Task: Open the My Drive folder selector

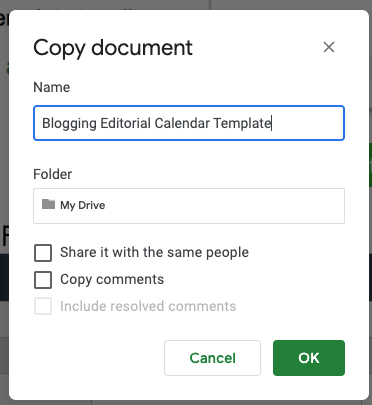Action: 189,206
